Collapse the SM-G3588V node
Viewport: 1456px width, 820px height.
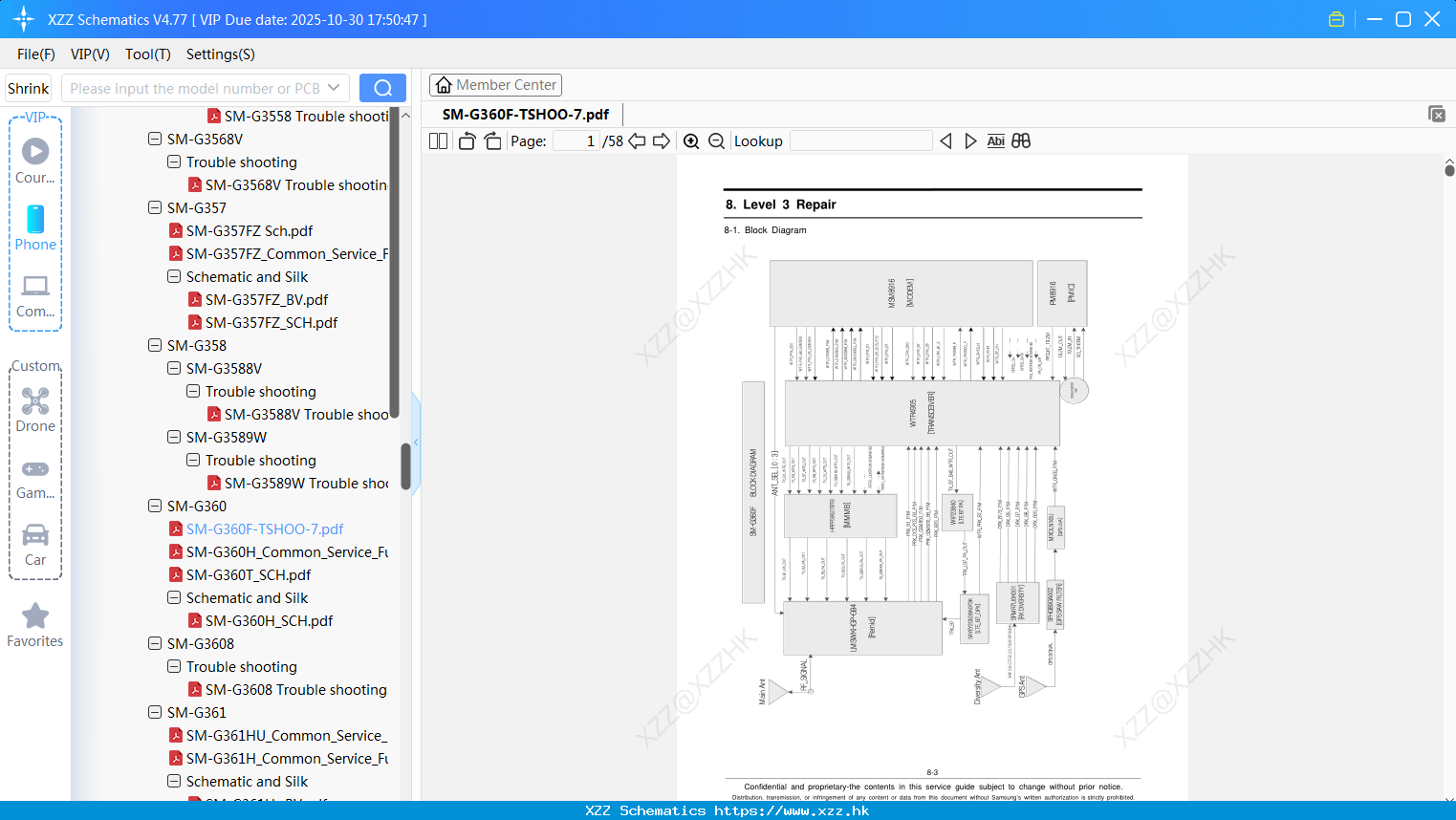point(174,368)
